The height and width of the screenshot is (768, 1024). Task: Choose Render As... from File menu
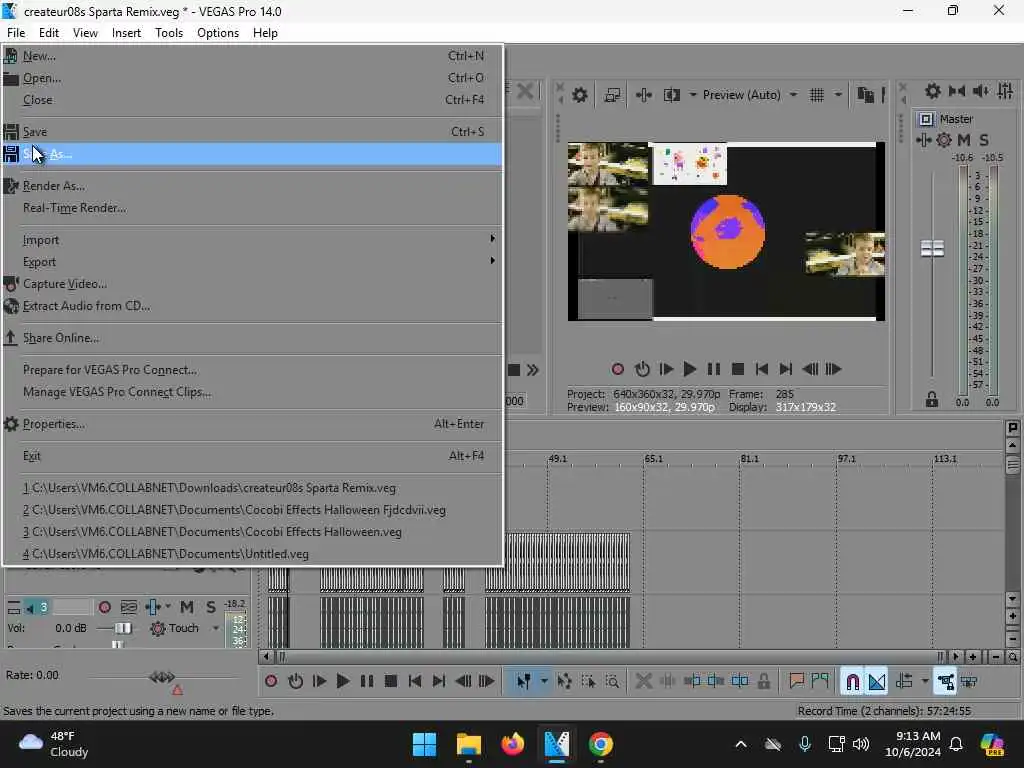point(253,186)
